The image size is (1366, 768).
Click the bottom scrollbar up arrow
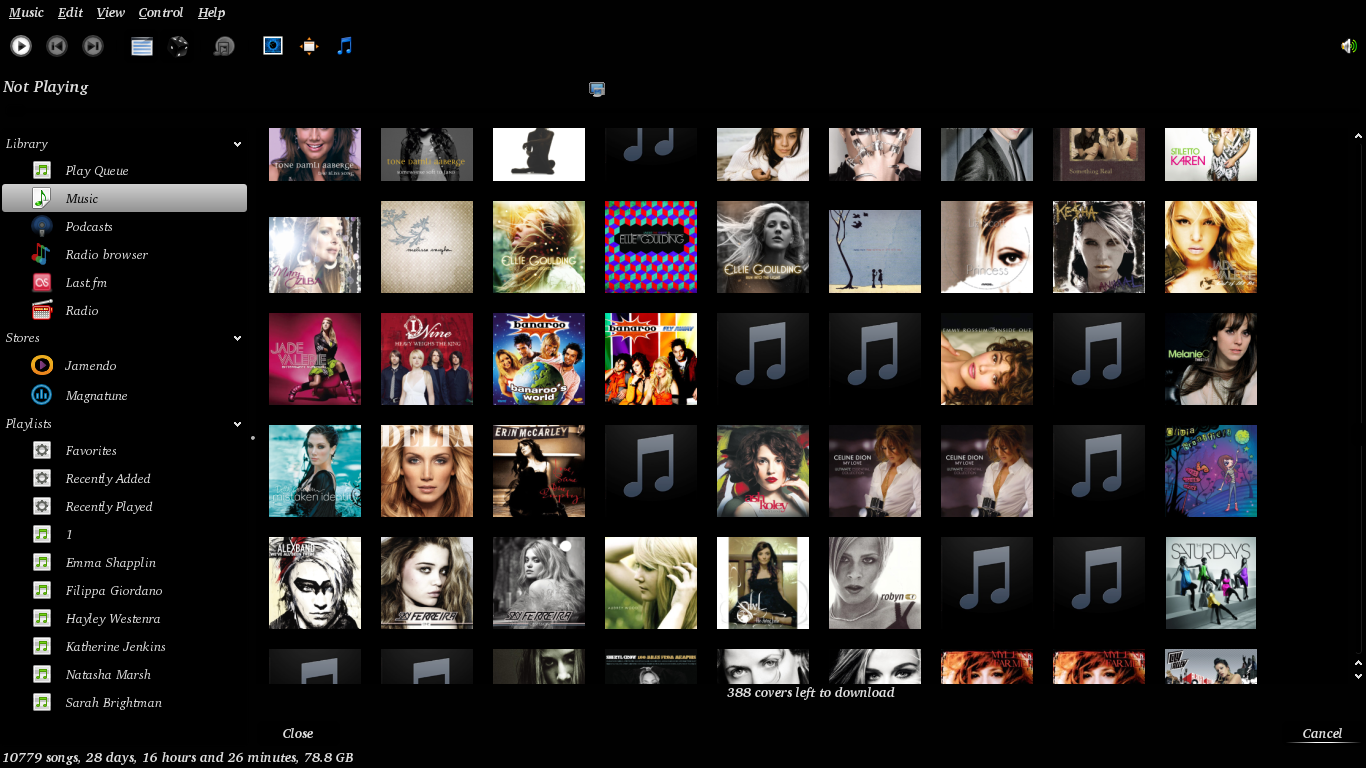[x=1358, y=662]
